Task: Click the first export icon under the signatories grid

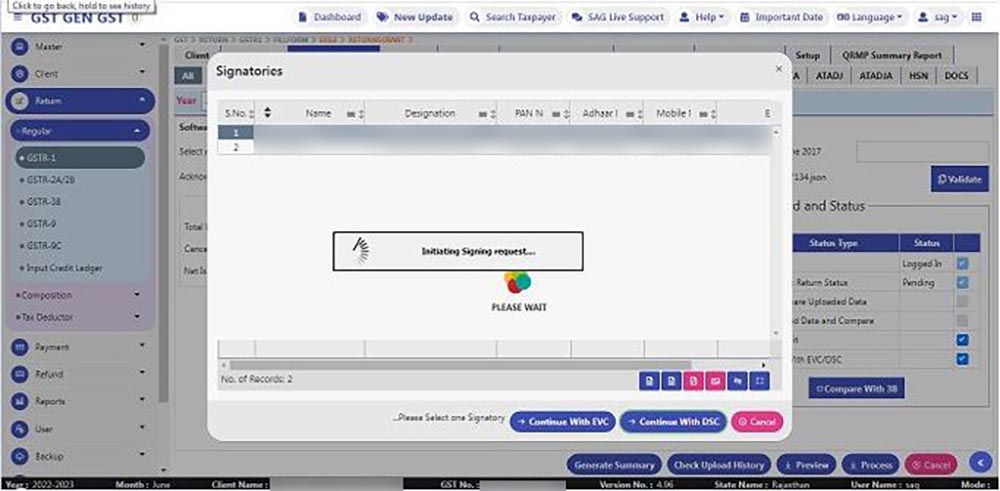Action: [x=649, y=380]
